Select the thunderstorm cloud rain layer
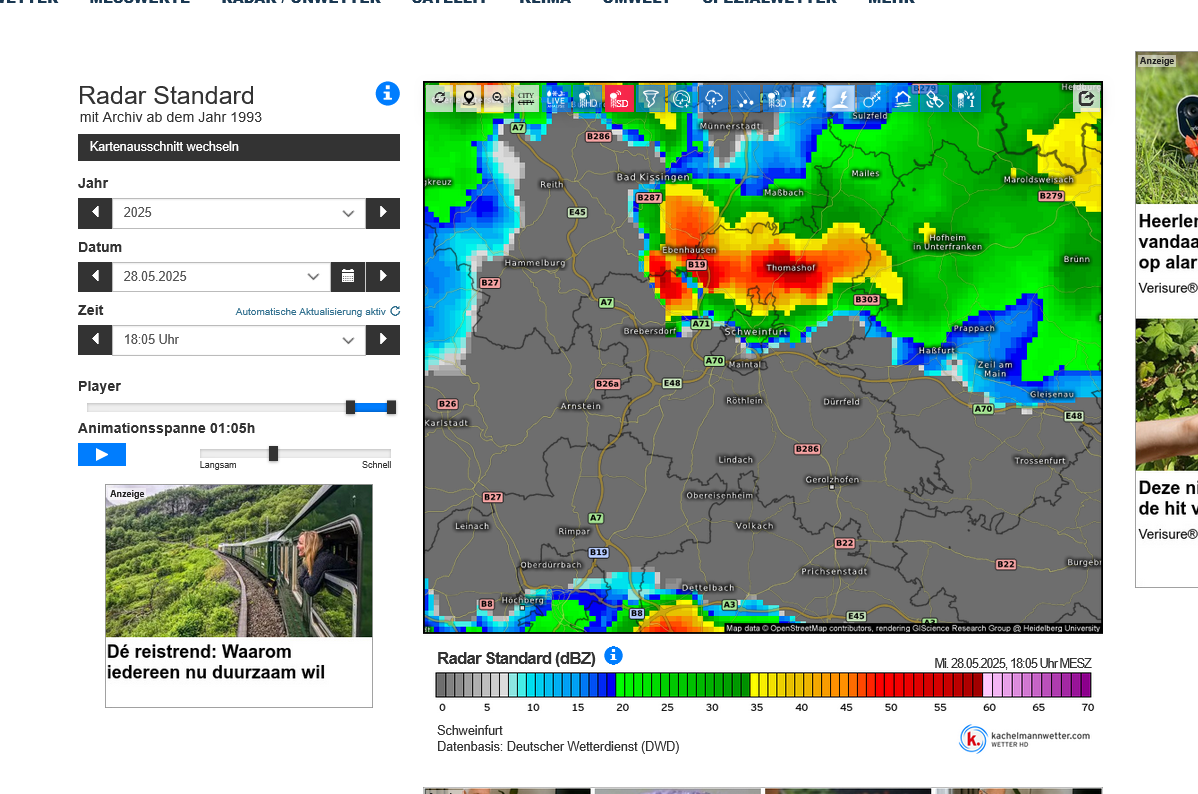Screen dimensions: 1198x794 point(714,98)
